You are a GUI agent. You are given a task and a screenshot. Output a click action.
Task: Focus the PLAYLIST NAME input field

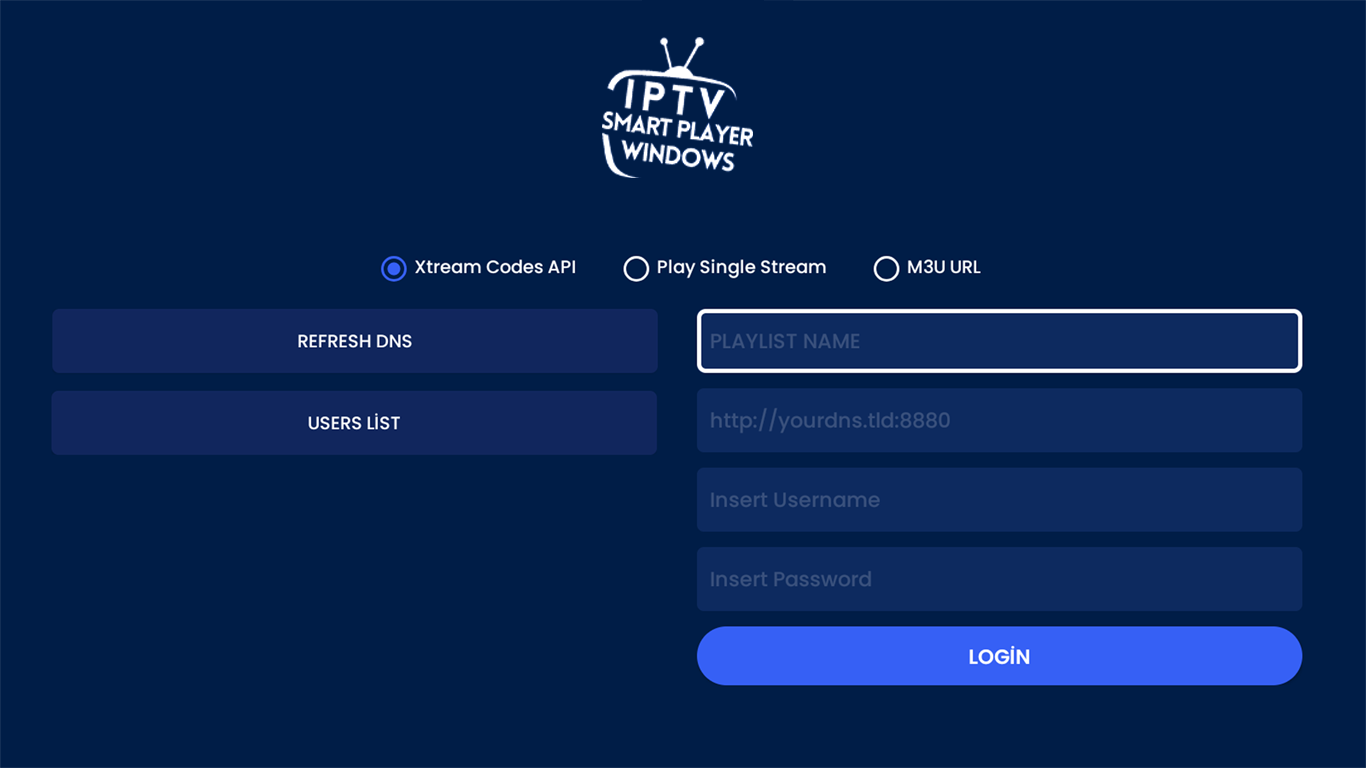(999, 341)
